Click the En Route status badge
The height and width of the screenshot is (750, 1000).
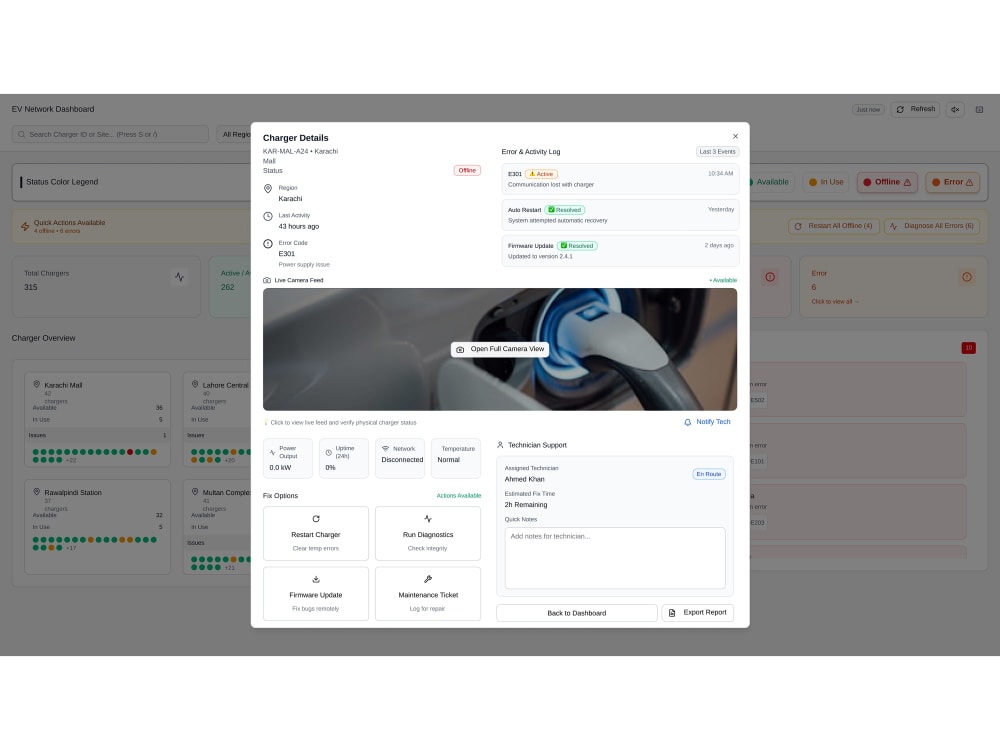709,474
